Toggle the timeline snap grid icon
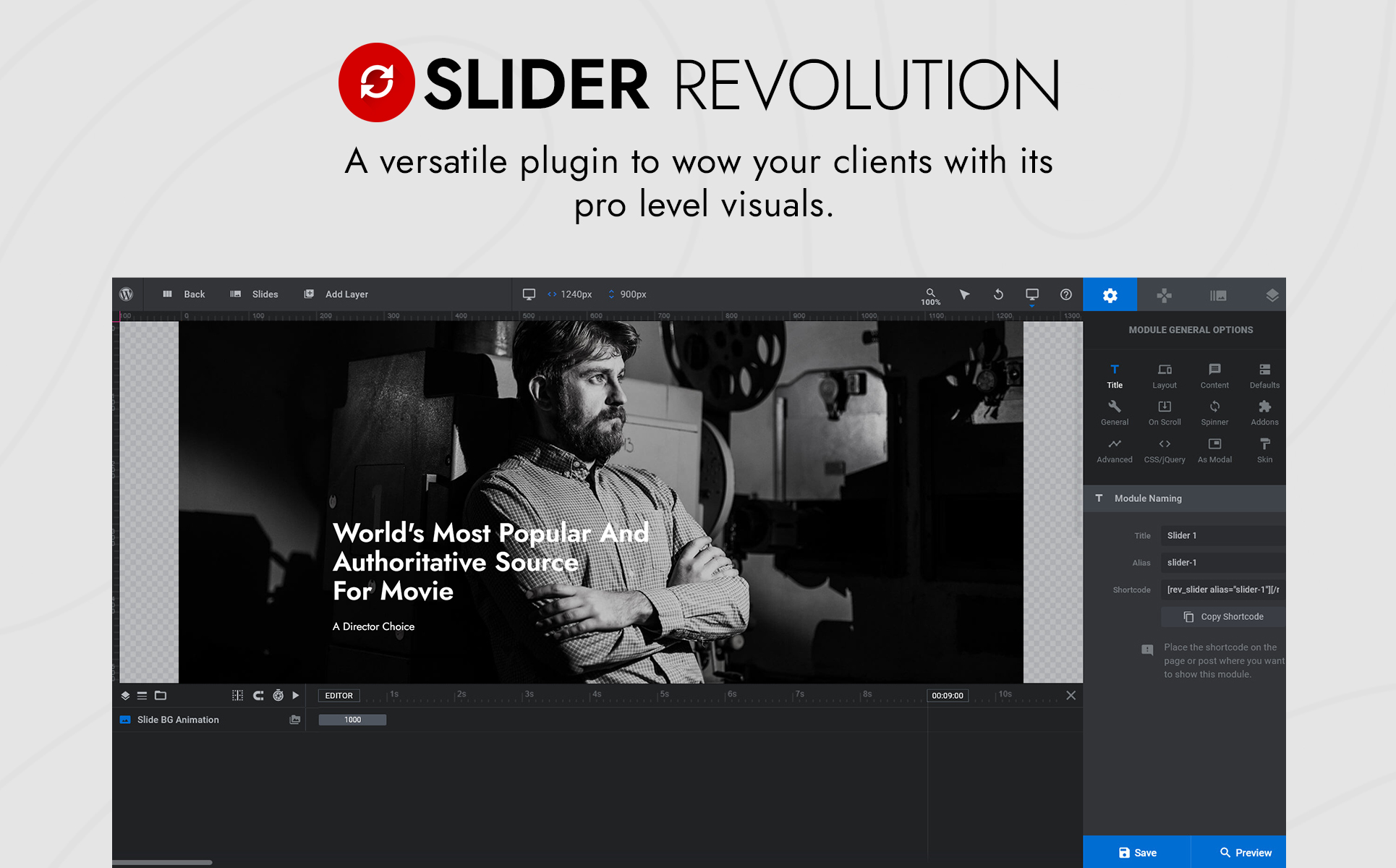 pos(237,695)
